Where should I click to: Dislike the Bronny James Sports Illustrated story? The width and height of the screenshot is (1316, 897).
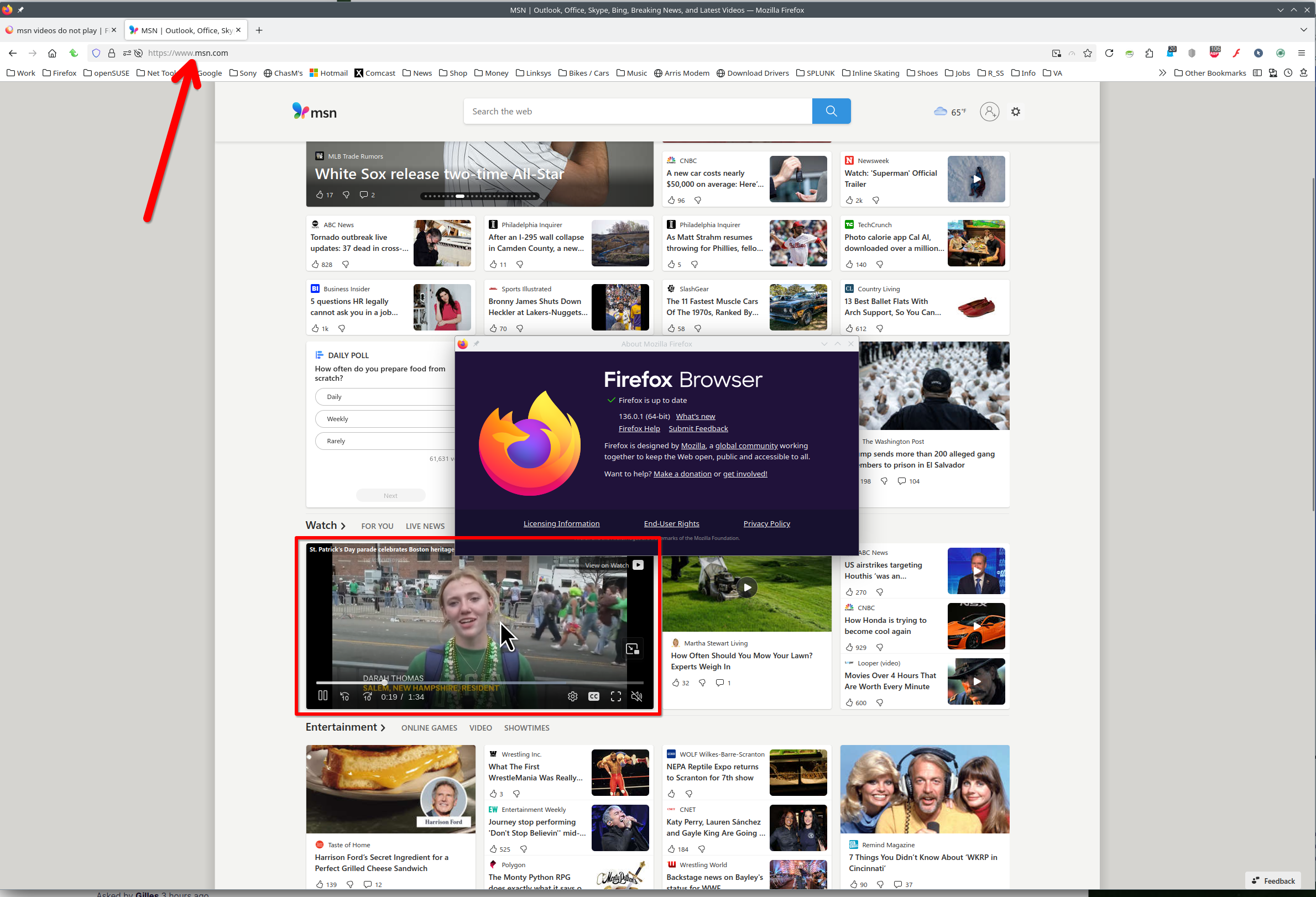pos(519,328)
